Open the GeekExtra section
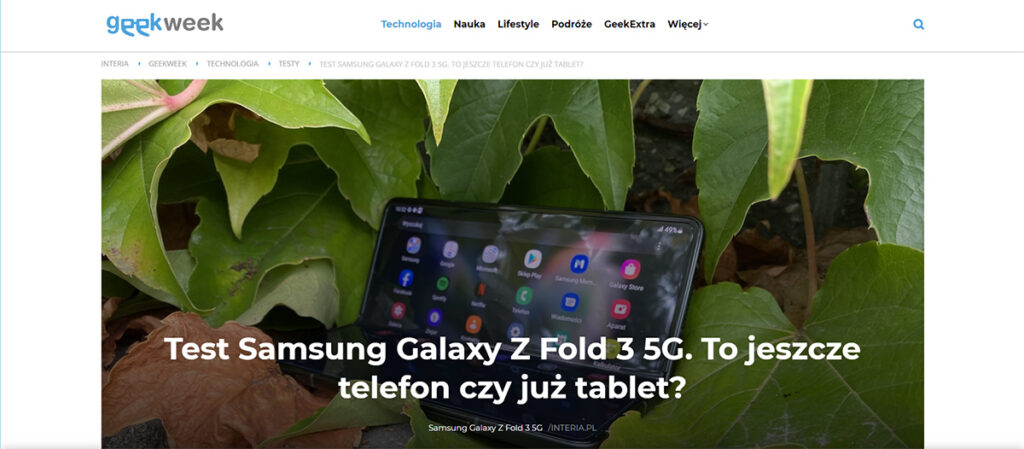 630,24
